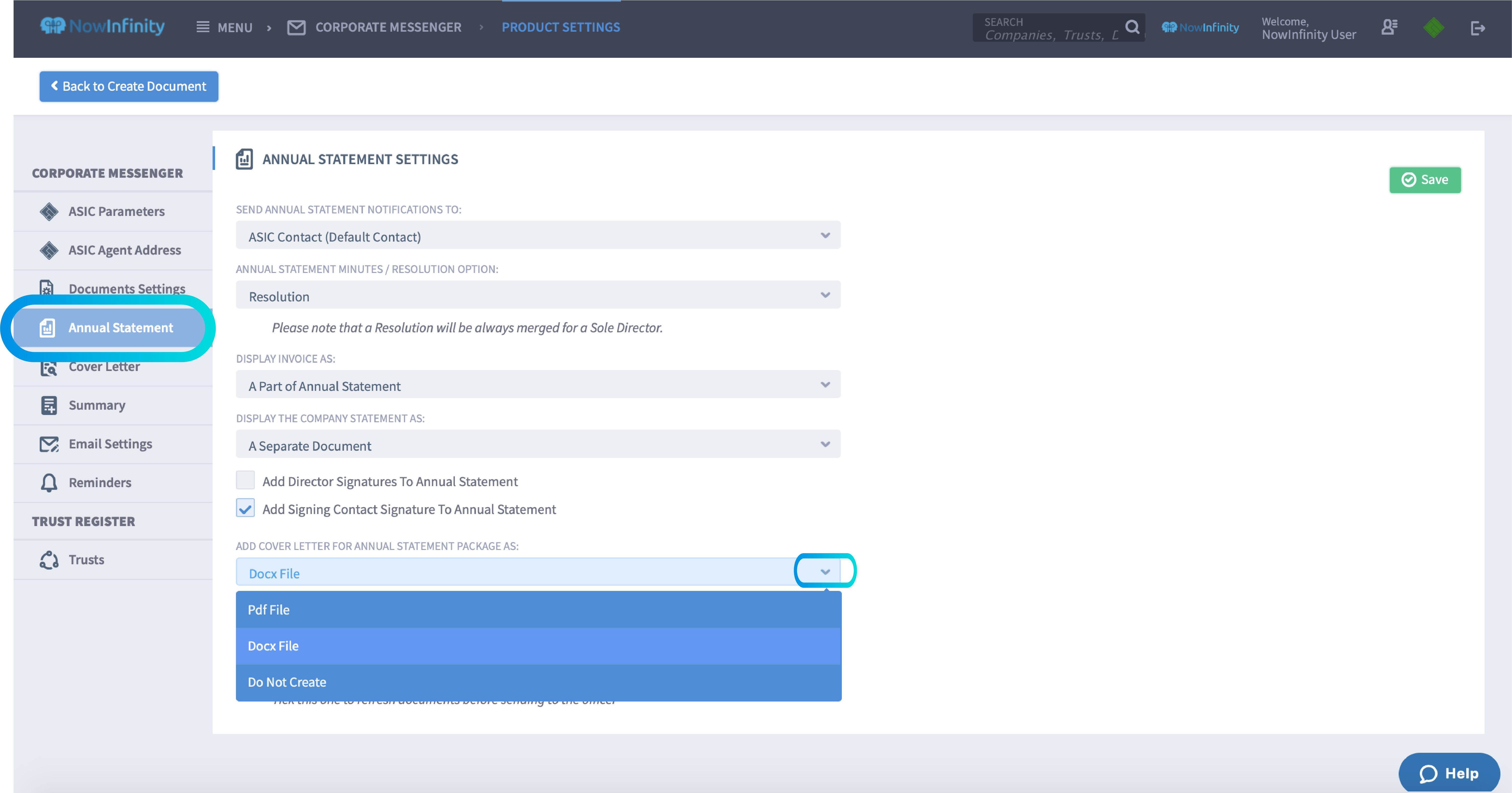The image size is (1512, 793).
Task: Uncheck Add Signing Contact Signature checkbox
Action: (x=245, y=508)
